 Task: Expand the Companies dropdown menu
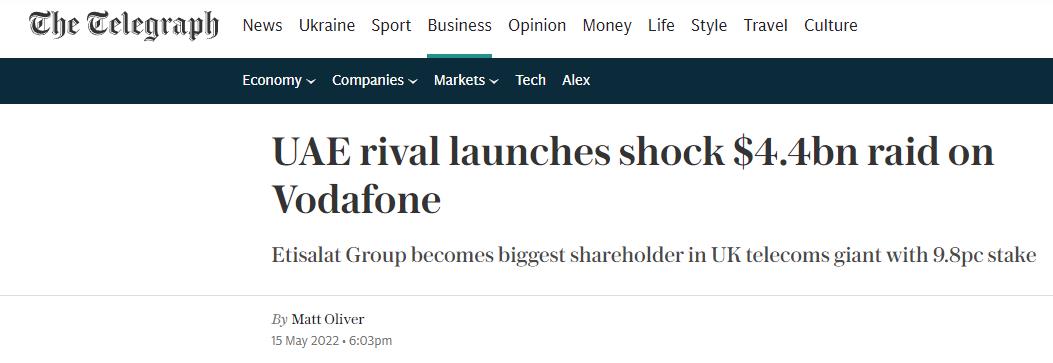[375, 81]
